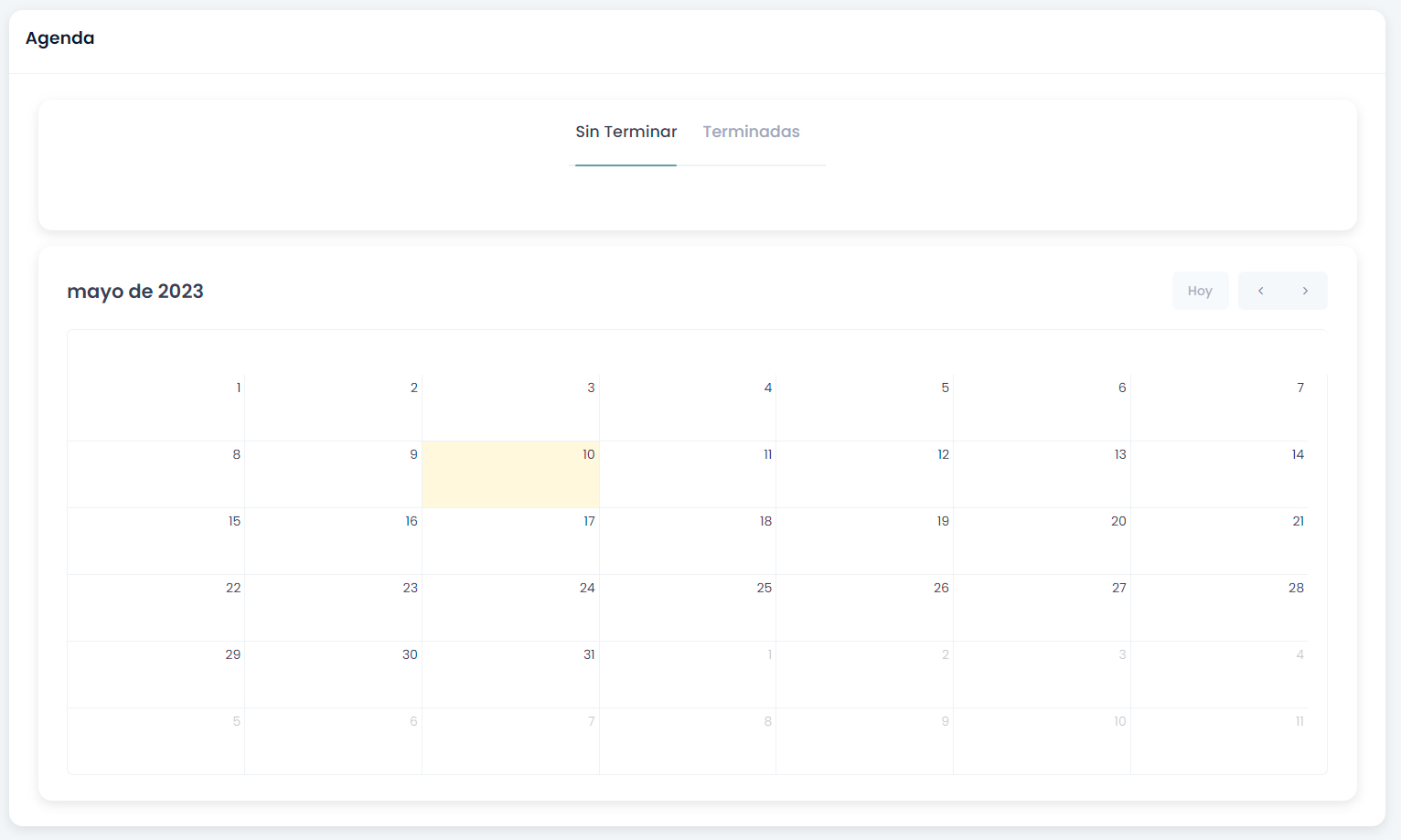Select May 26 in the calendar

pos(864,608)
